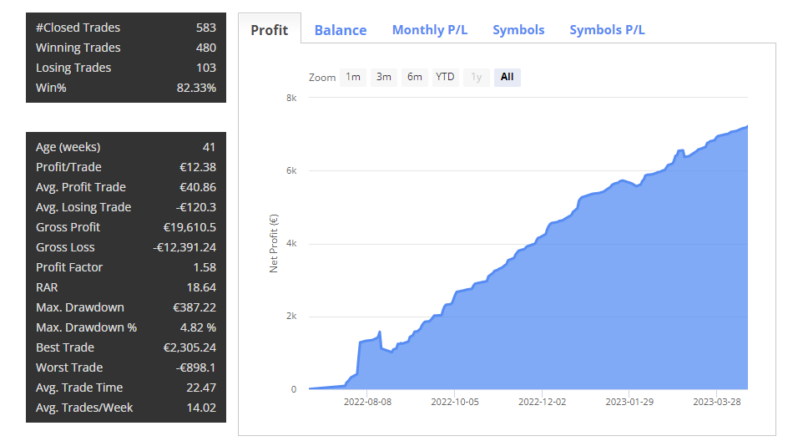Viewport: 793px width, 441px height.
Task: Open the Symbols P/L tab
Action: (x=607, y=30)
